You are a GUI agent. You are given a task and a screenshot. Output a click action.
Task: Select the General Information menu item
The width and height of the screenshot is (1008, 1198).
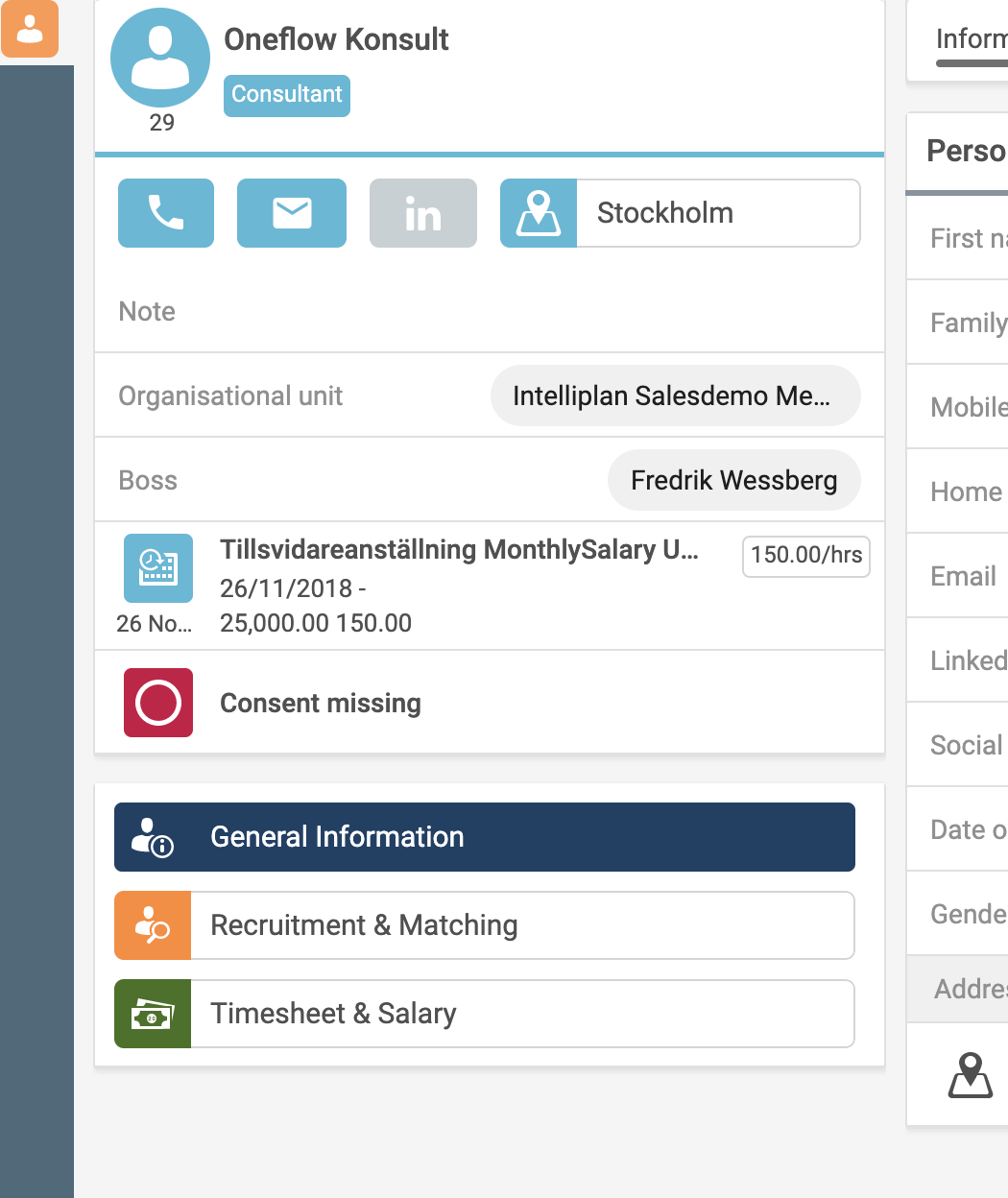point(485,837)
